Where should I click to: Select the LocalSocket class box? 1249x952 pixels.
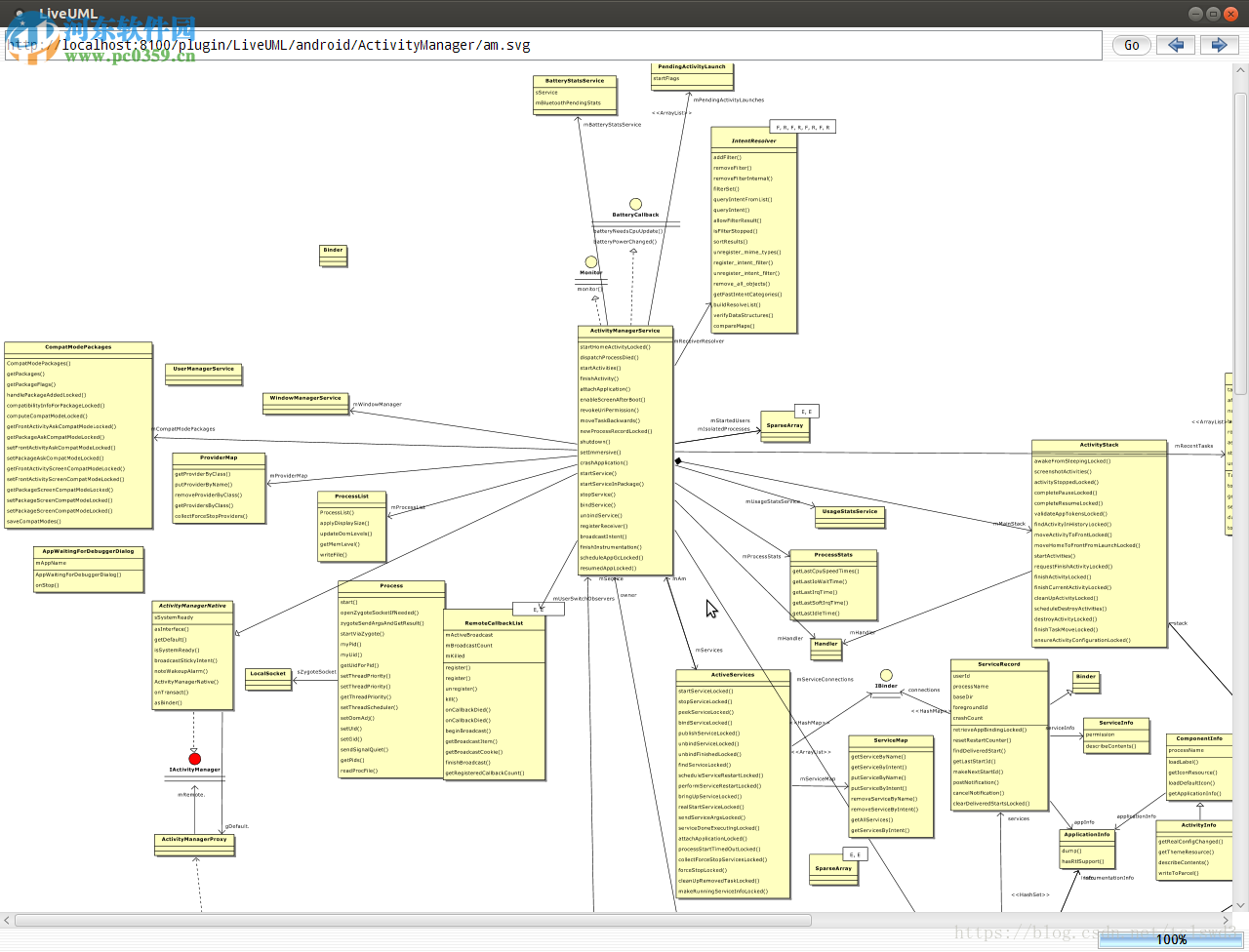(x=268, y=678)
